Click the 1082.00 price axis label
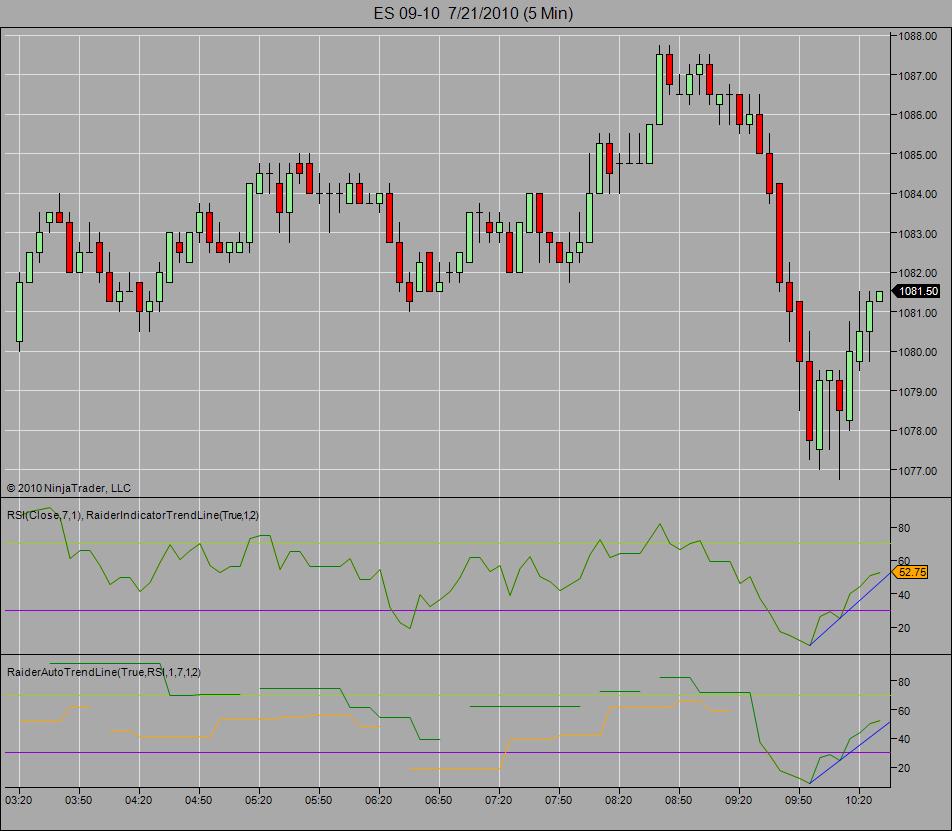952x831 pixels. [917, 273]
